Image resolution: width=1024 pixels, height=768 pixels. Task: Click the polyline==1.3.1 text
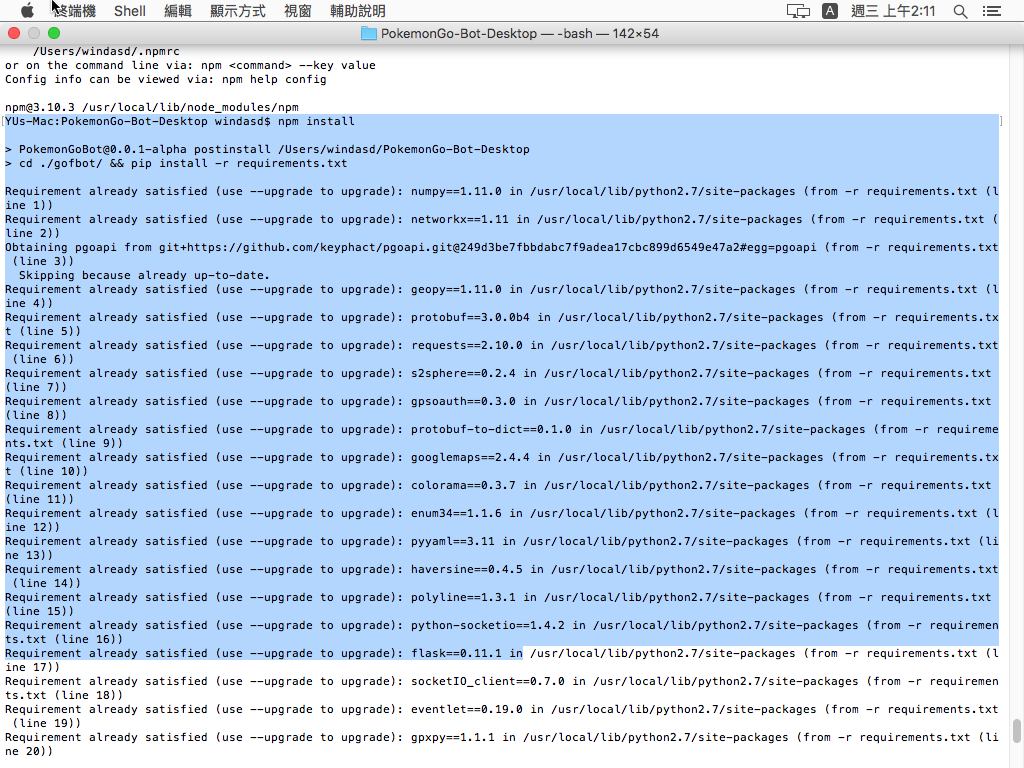[x=463, y=598]
